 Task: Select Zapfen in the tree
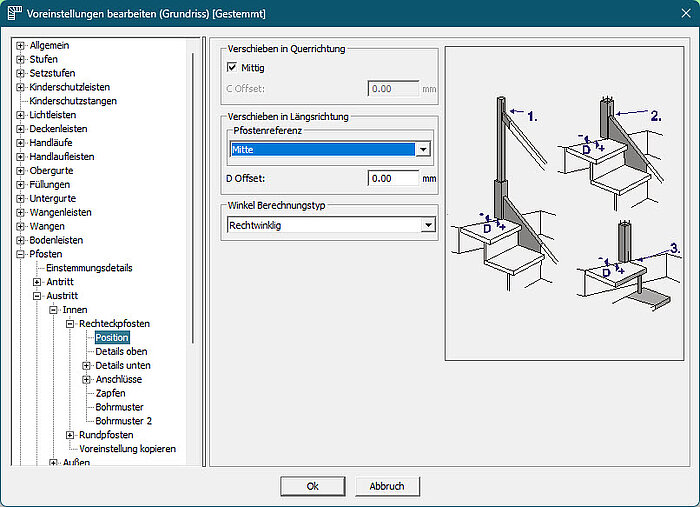tap(110, 393)
